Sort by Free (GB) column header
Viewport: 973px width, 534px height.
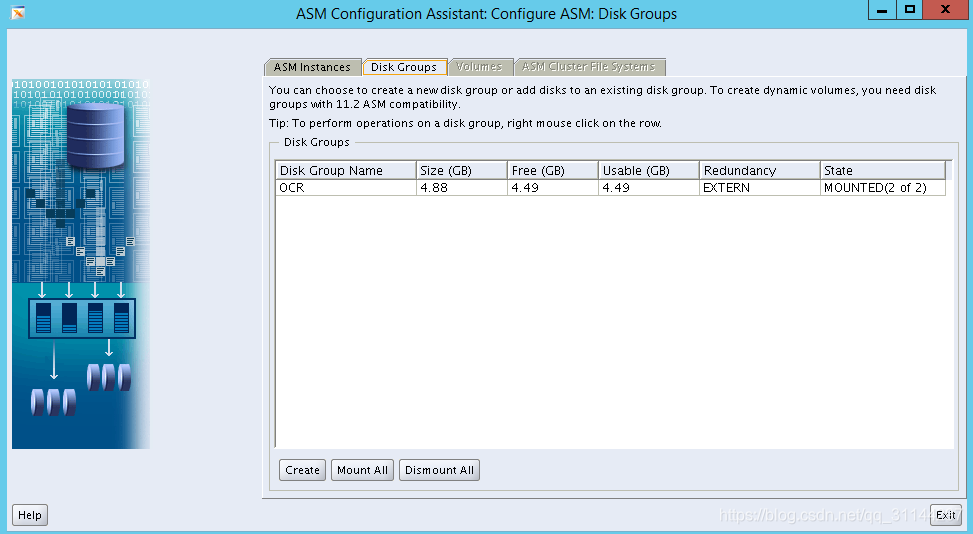(553, 170)
